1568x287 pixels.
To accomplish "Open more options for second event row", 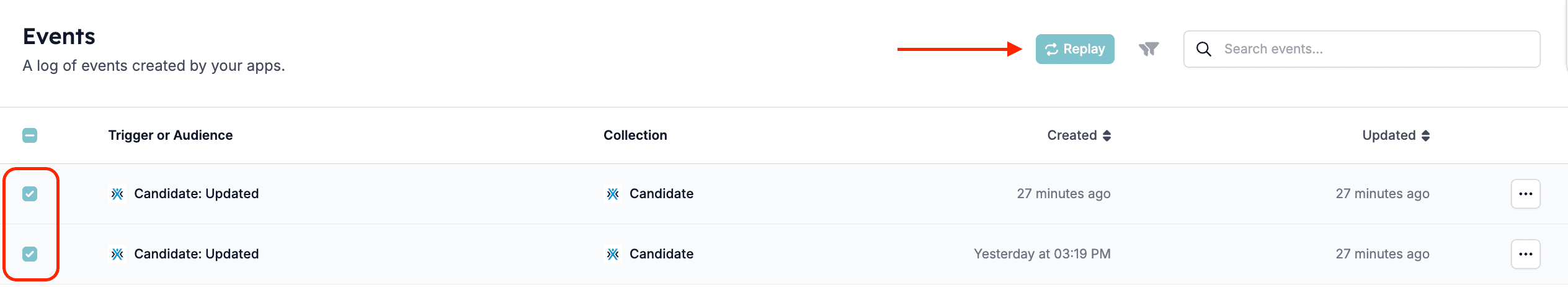I will [x=1526, y=254].
